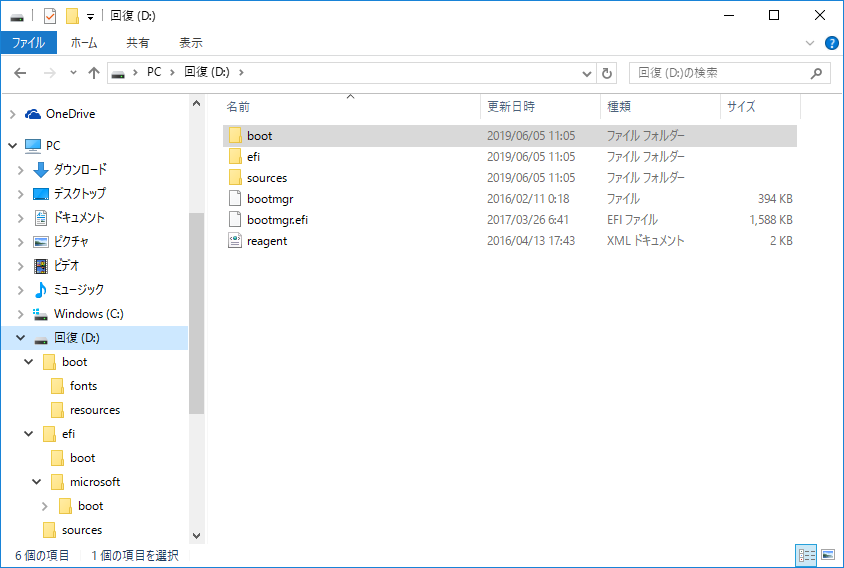
Task: Go back with the left arrow
Action: pyautogui.click(x=20, y=73)
